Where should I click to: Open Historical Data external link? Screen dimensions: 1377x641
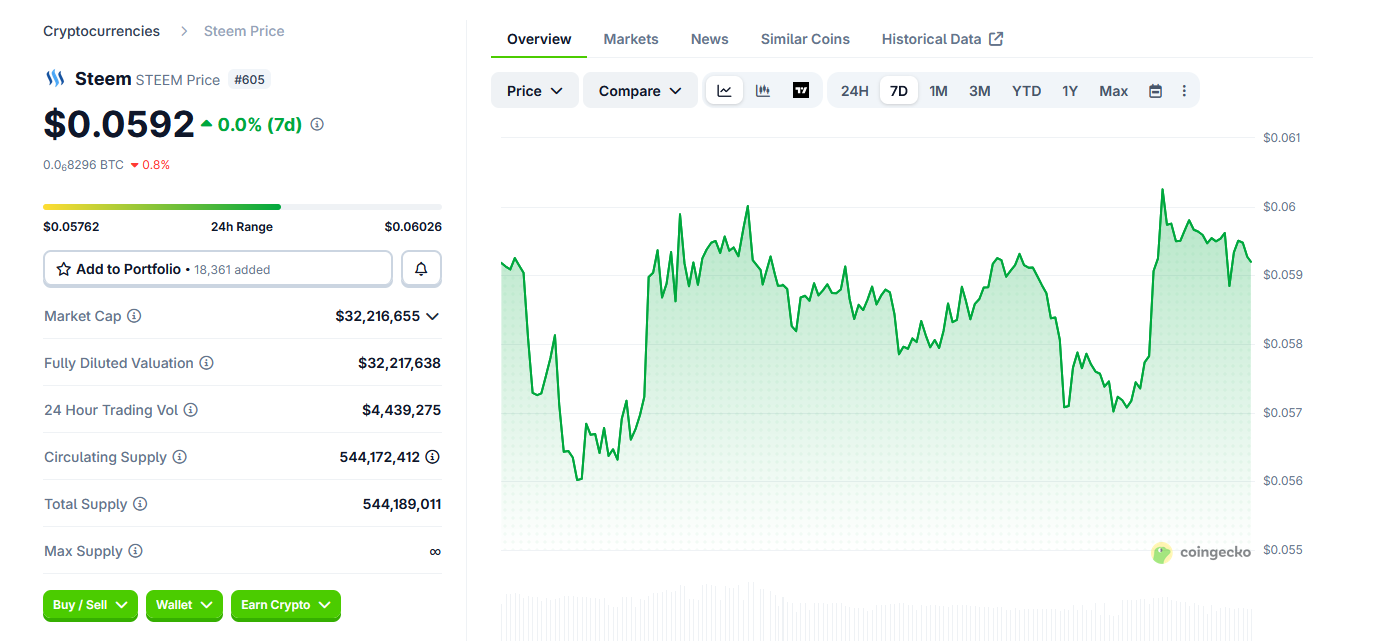coord(942,39)
